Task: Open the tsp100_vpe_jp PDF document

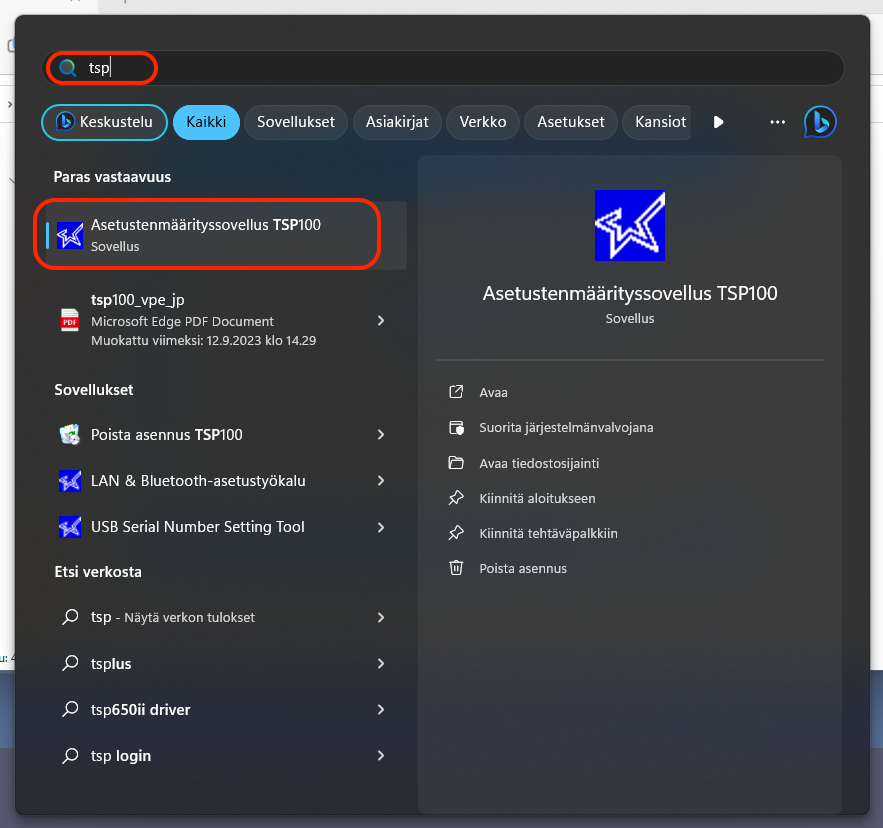Action: point(226,320)
